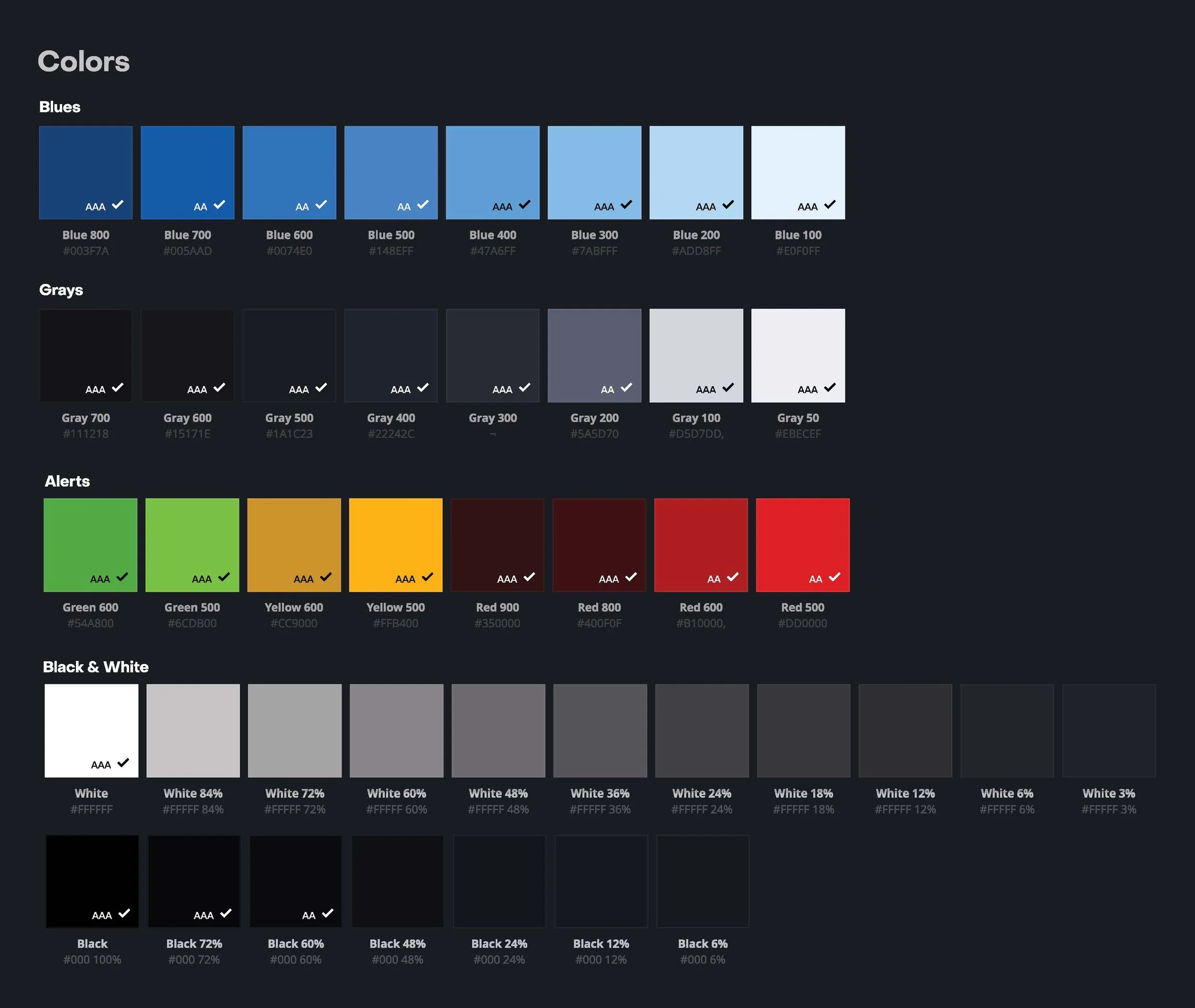Viewport: 1195px width, 1008px height.
Task: Click checkmark icon on Yellow 600 swatch
Action: [326, 576]
